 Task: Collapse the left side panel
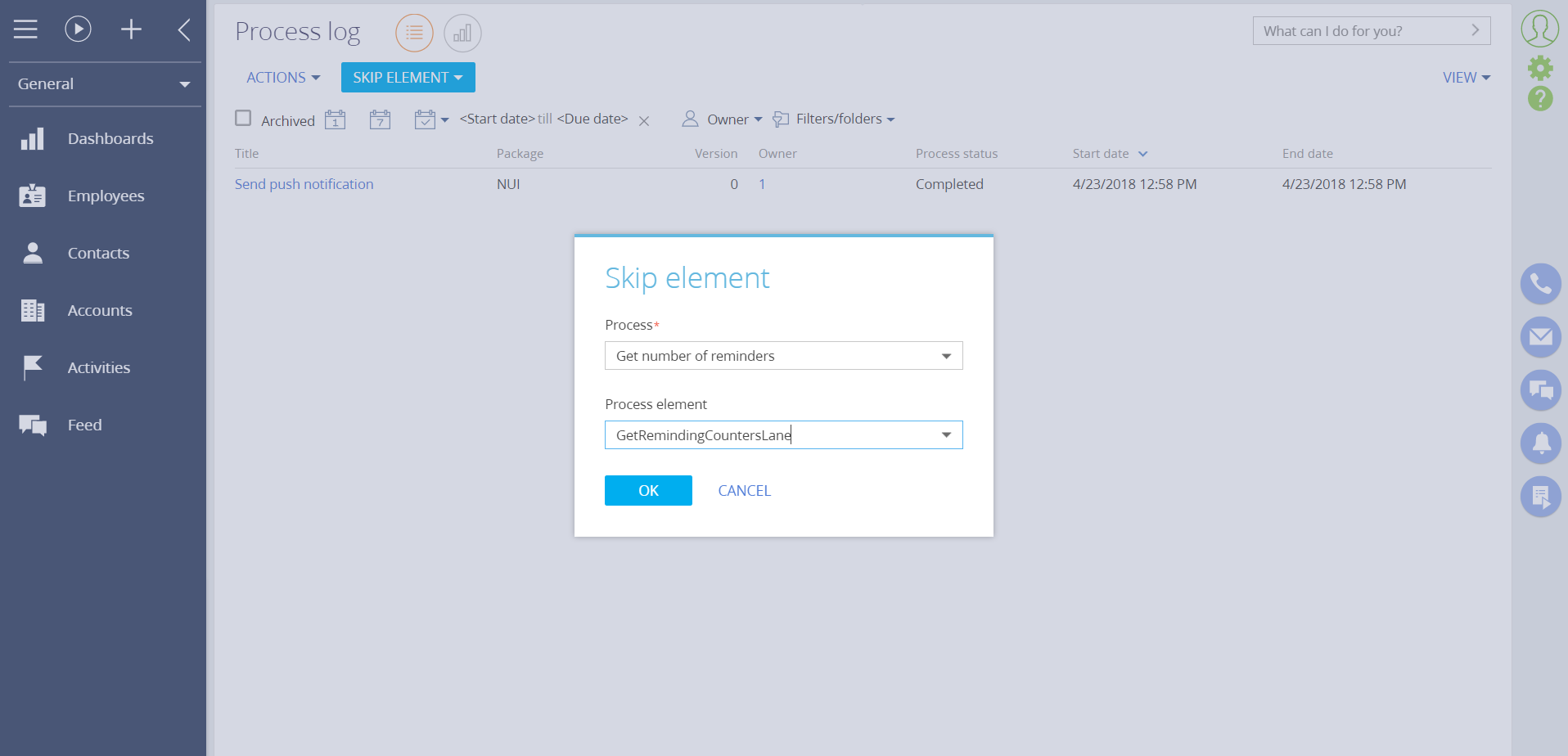pos(184,30)
